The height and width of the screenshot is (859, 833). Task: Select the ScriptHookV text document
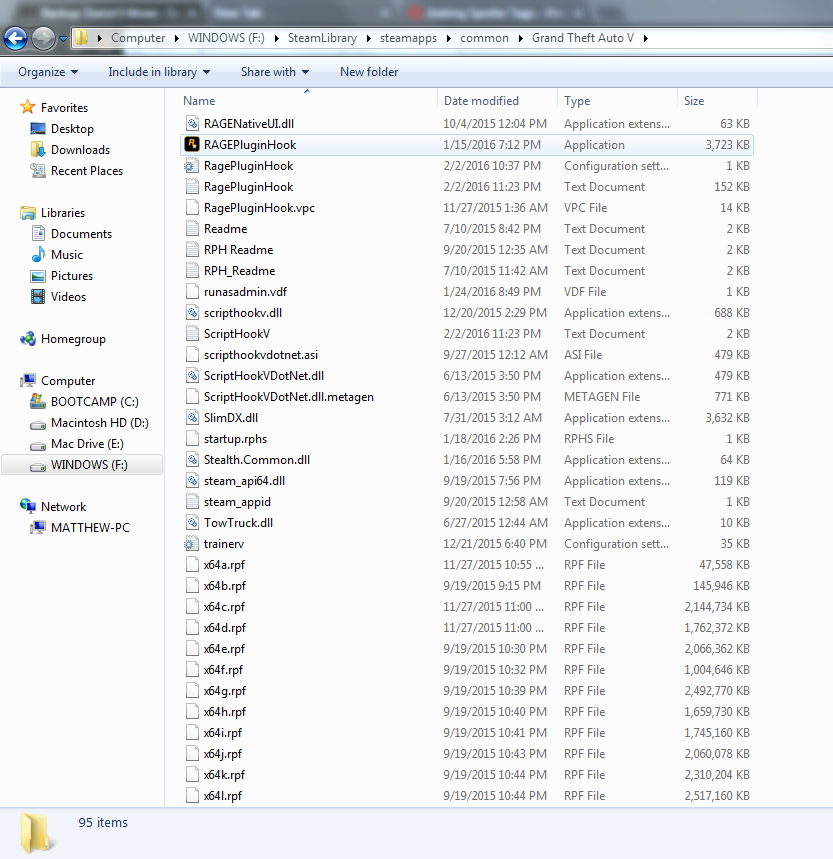pos(467,334)
